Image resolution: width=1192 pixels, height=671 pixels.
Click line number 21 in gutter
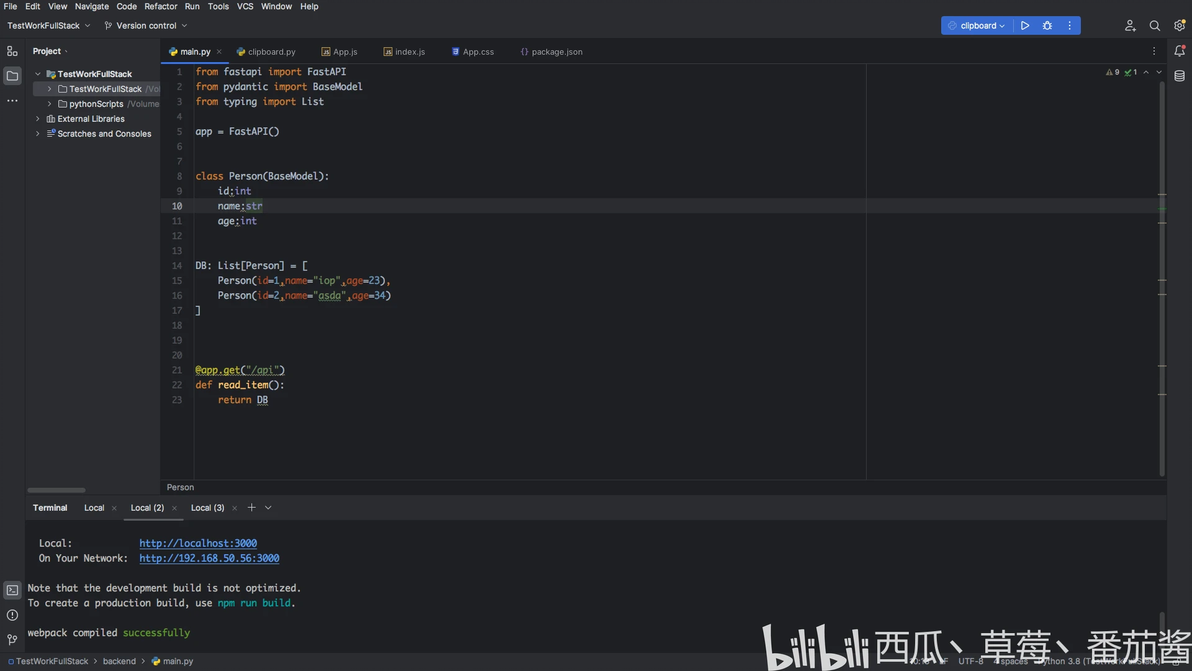(x=176, y=370)
